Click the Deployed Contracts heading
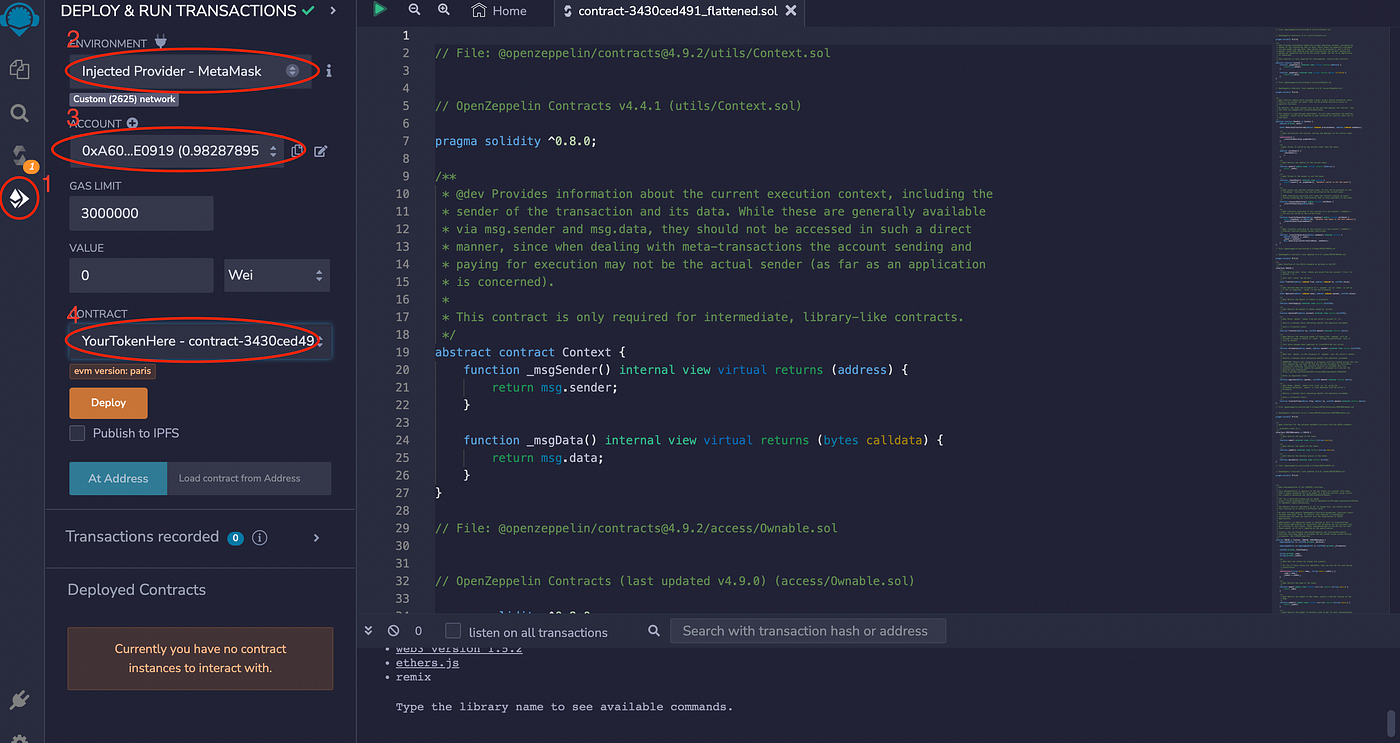The image size is (1400, 743). pos(137,590)
